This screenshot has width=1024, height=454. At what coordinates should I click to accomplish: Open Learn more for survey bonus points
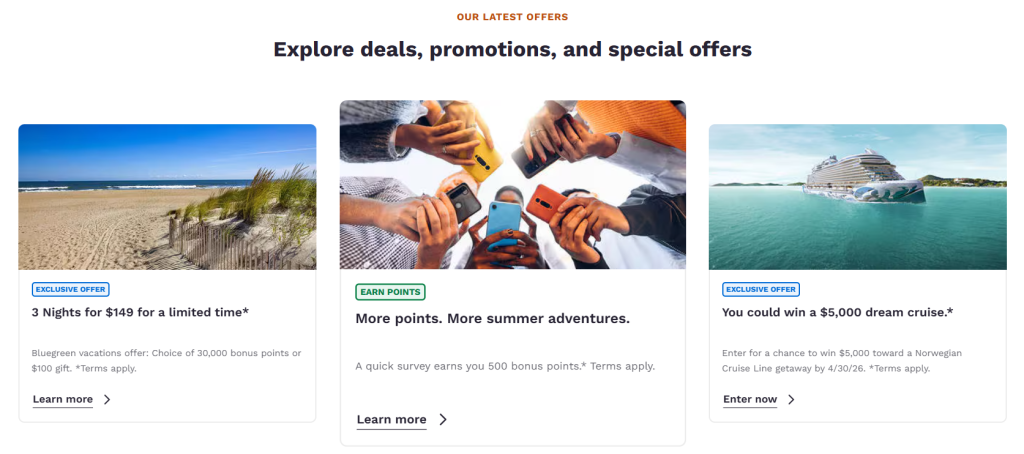click(391, 419)
